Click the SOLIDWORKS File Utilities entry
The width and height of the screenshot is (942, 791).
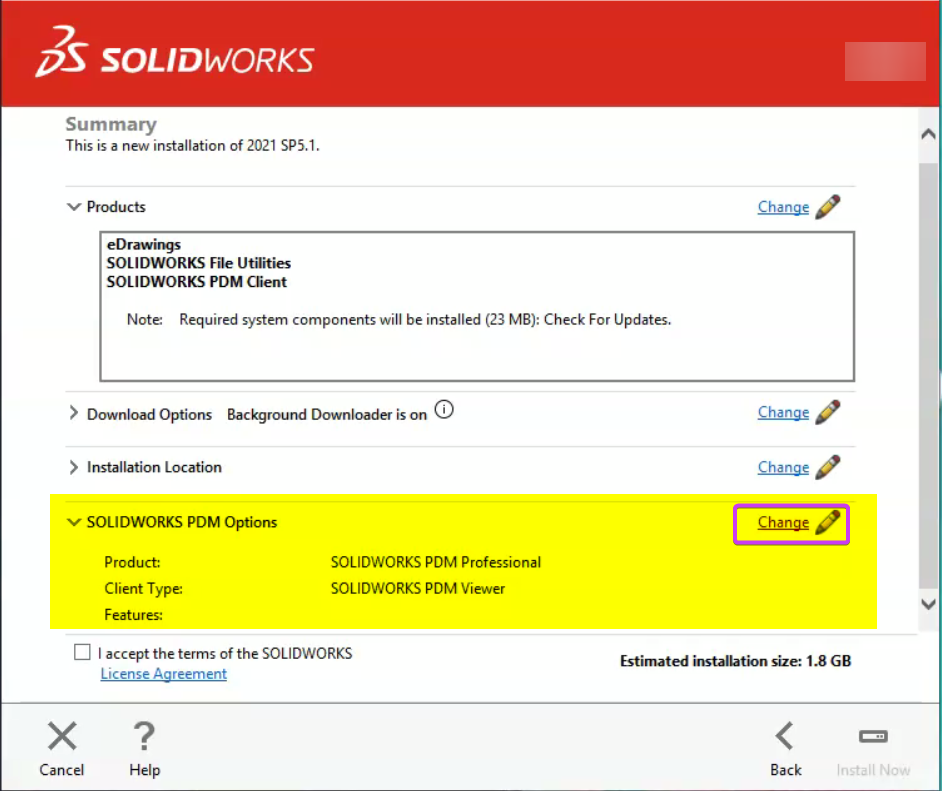click(x=198, y=263)
